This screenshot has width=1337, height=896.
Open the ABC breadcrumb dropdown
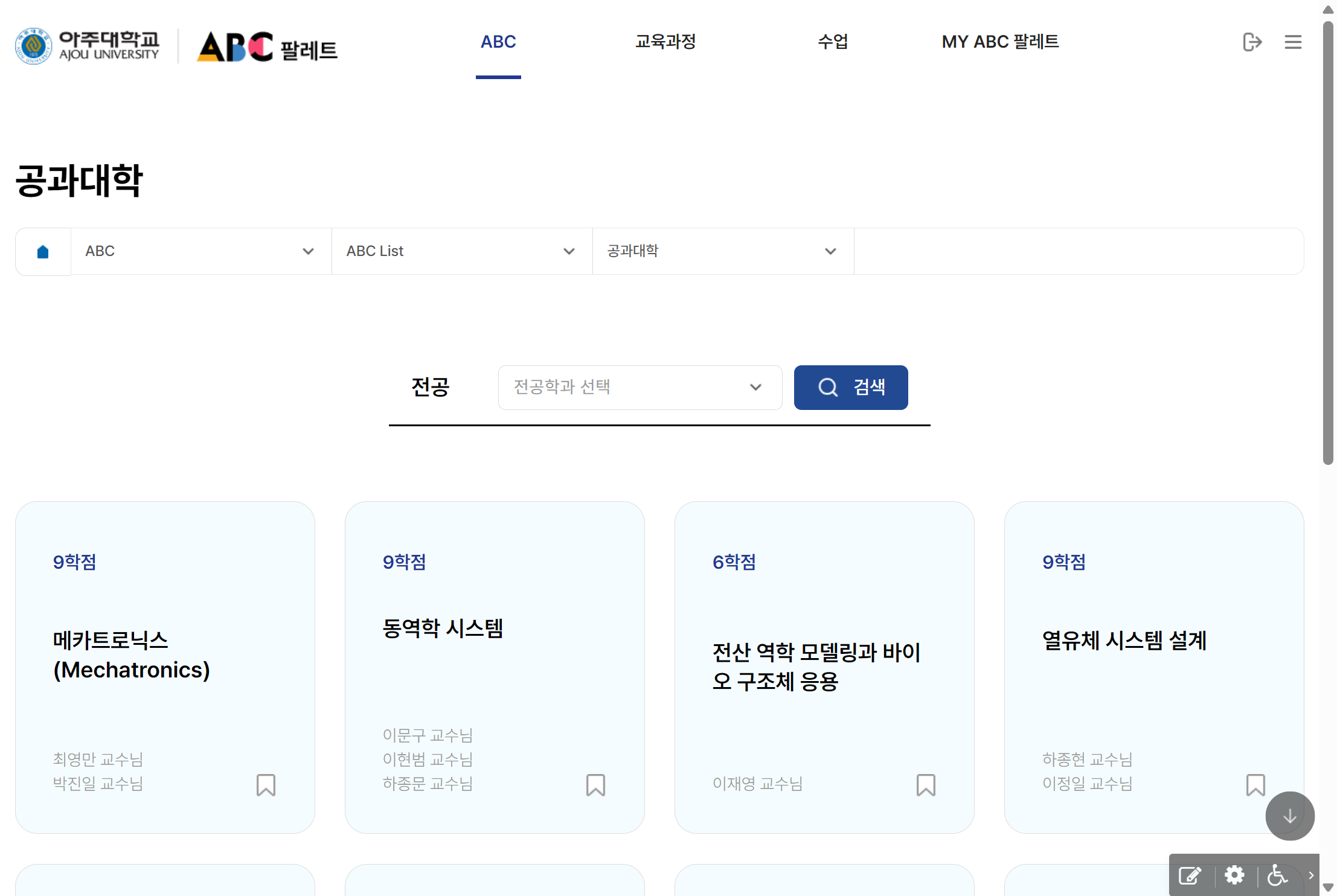(x=201, y=251)
